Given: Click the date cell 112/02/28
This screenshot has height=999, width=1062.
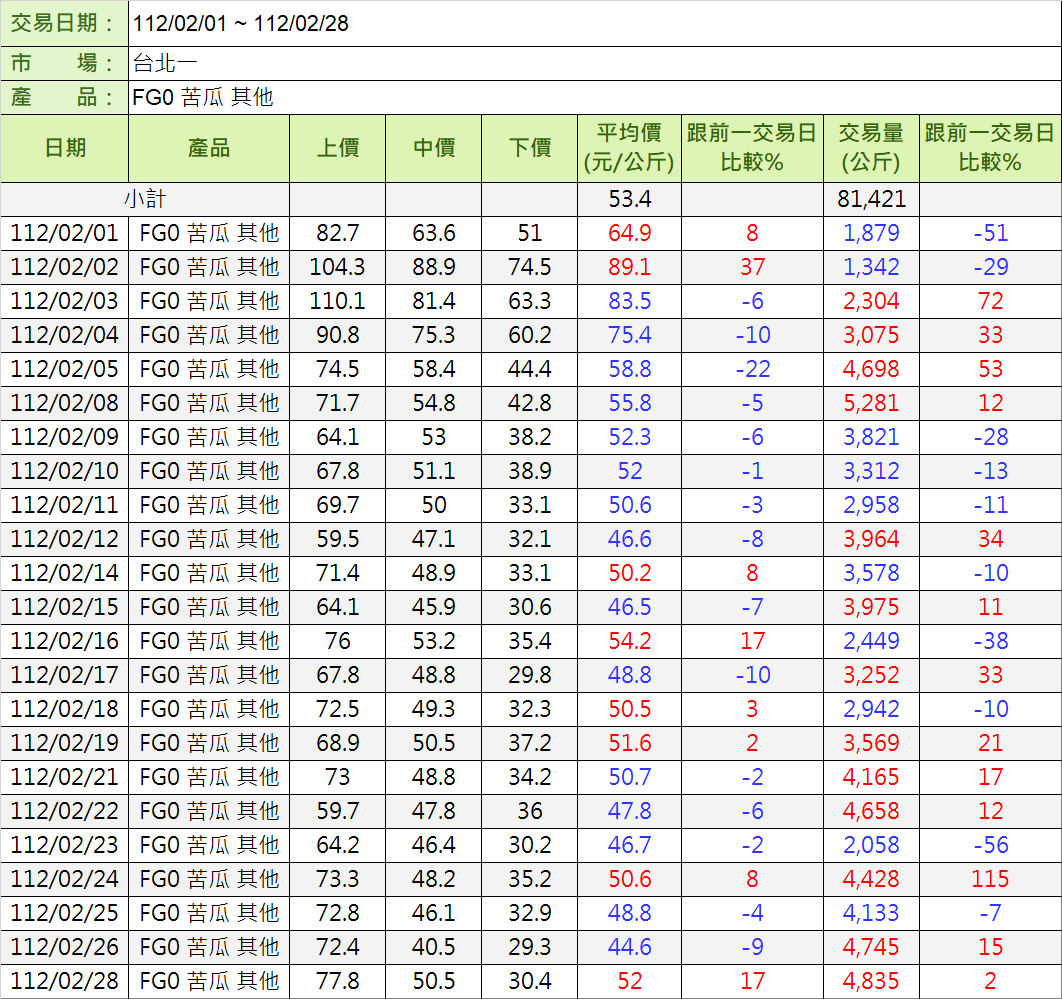Looking at the screenshot, I should 65,981.
